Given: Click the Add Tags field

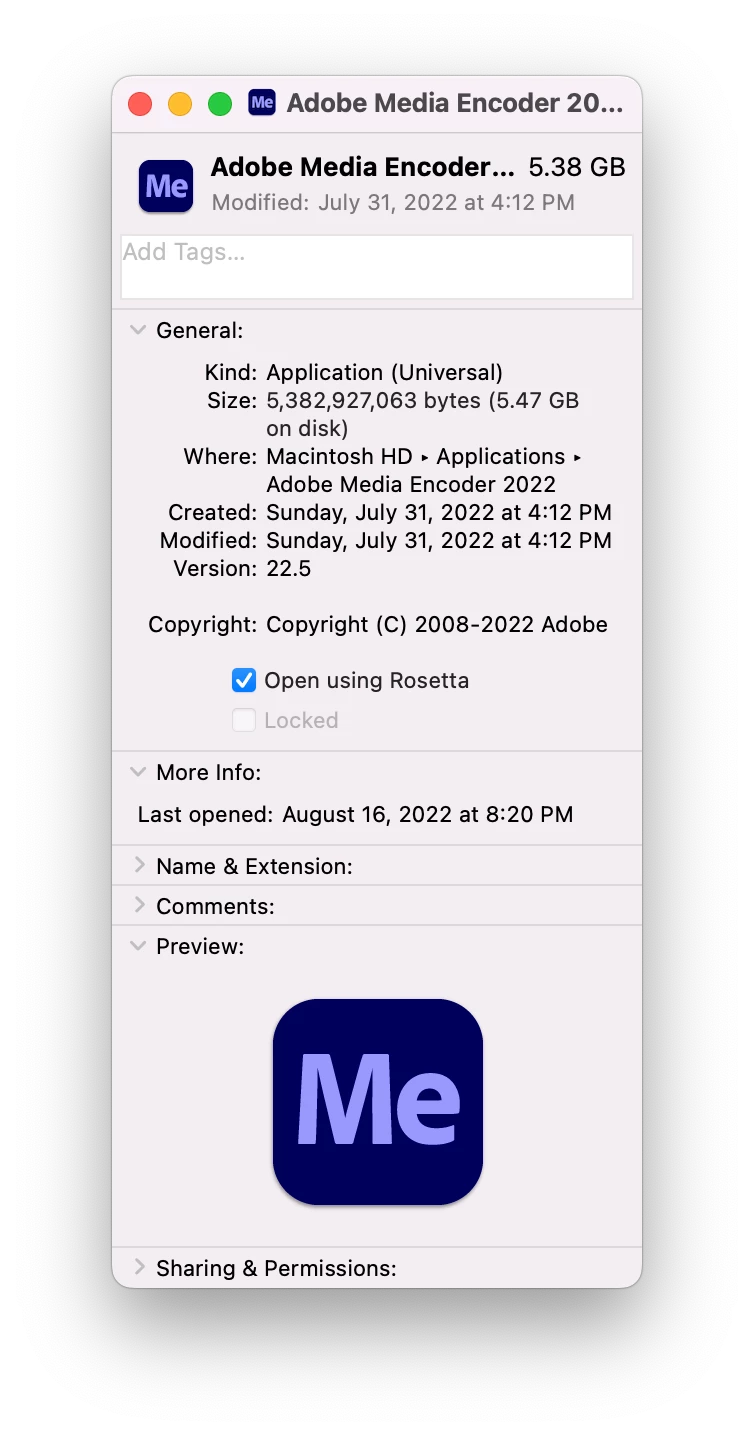Looking at the screenshot, I should [x=377, y=267].
